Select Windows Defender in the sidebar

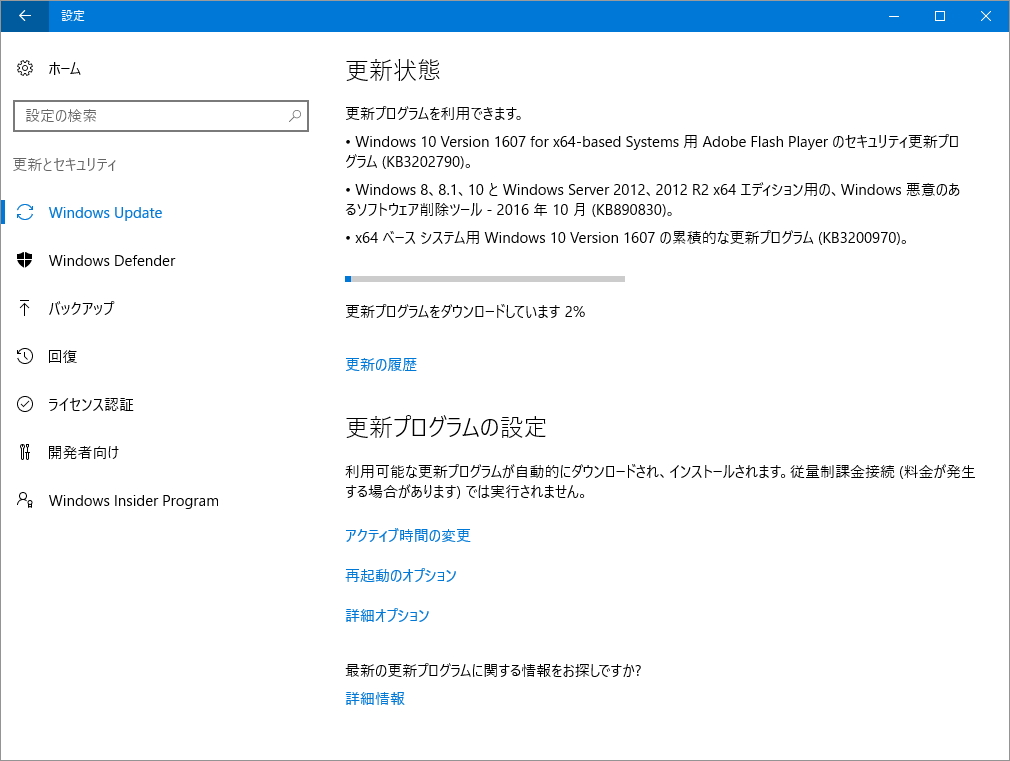(112, 260)
